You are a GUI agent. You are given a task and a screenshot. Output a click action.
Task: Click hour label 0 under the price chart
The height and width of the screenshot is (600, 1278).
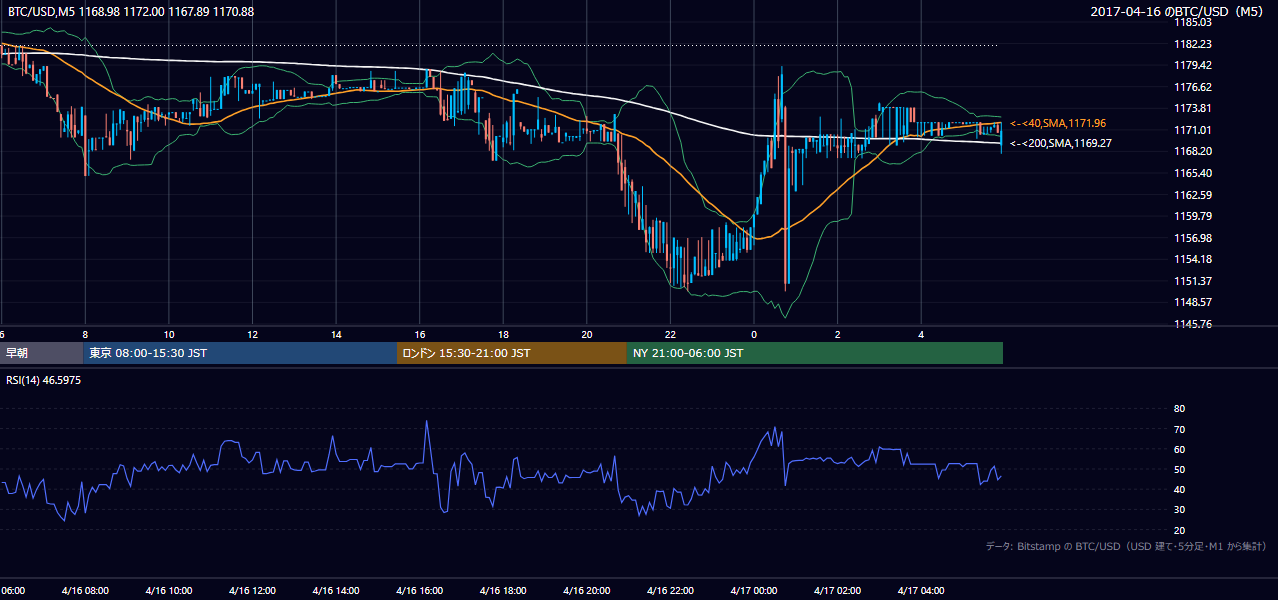coord(754,334)
